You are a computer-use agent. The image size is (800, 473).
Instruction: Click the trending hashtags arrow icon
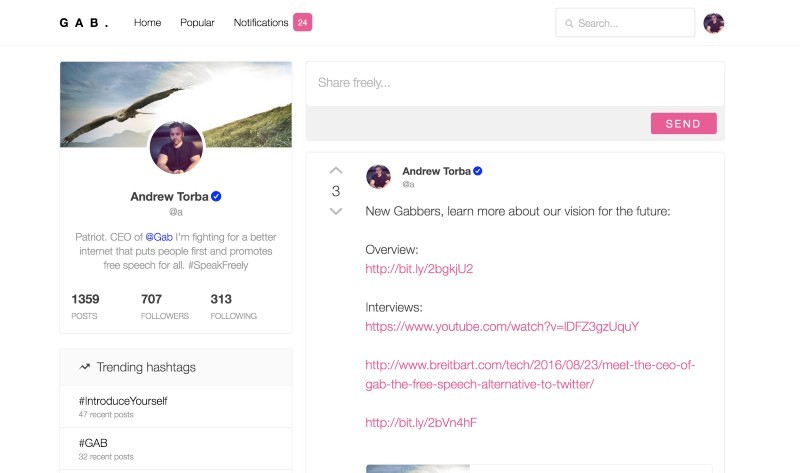coord(85,367)
